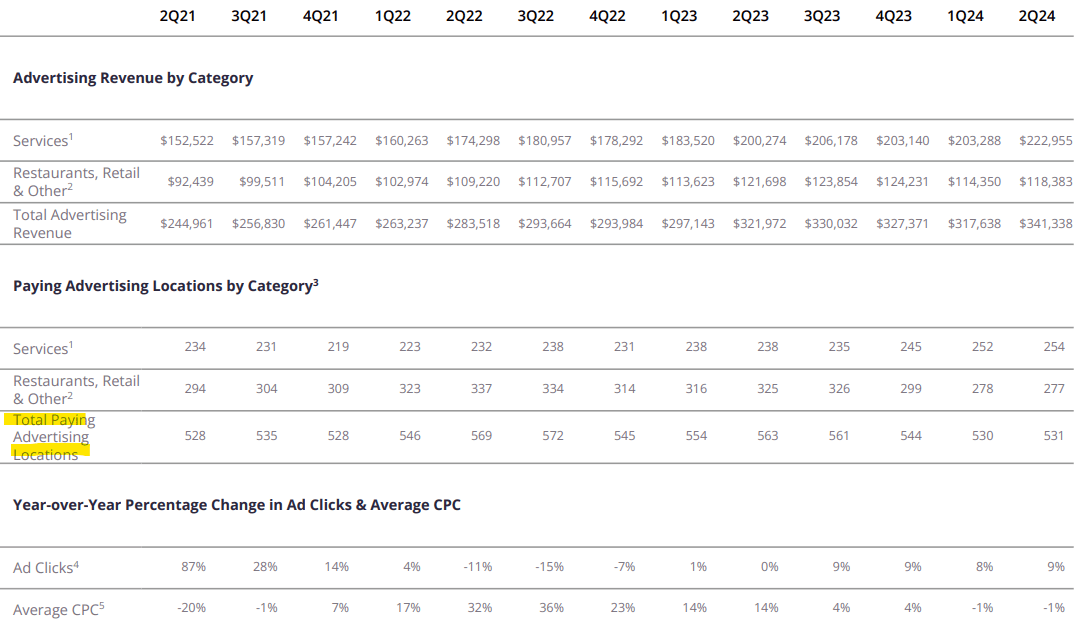Select Restaurants revenue value $124,231
Screen dimensions: 1078x619
click(902, 182)
